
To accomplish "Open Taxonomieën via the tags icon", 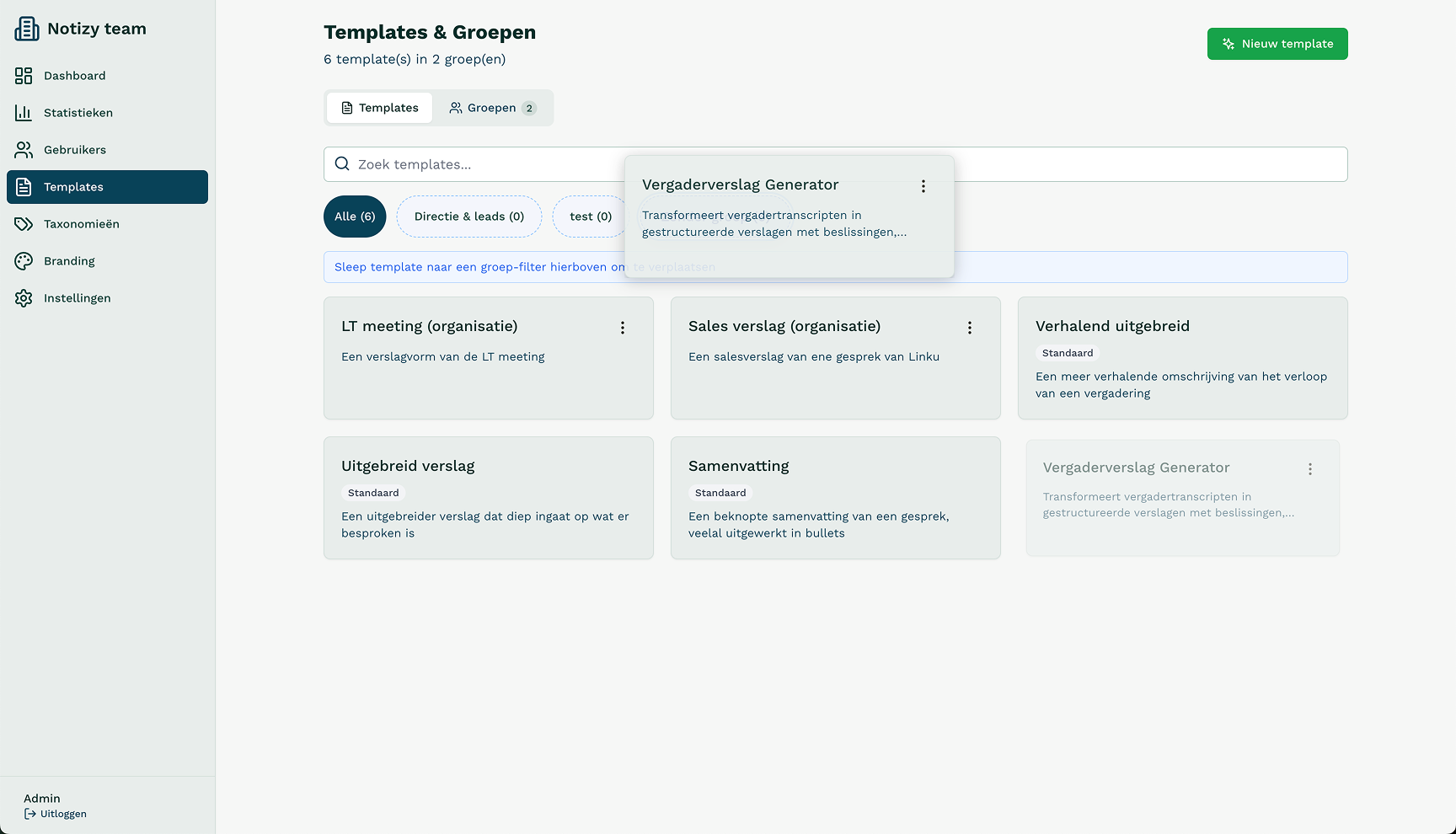I will 24,224.
